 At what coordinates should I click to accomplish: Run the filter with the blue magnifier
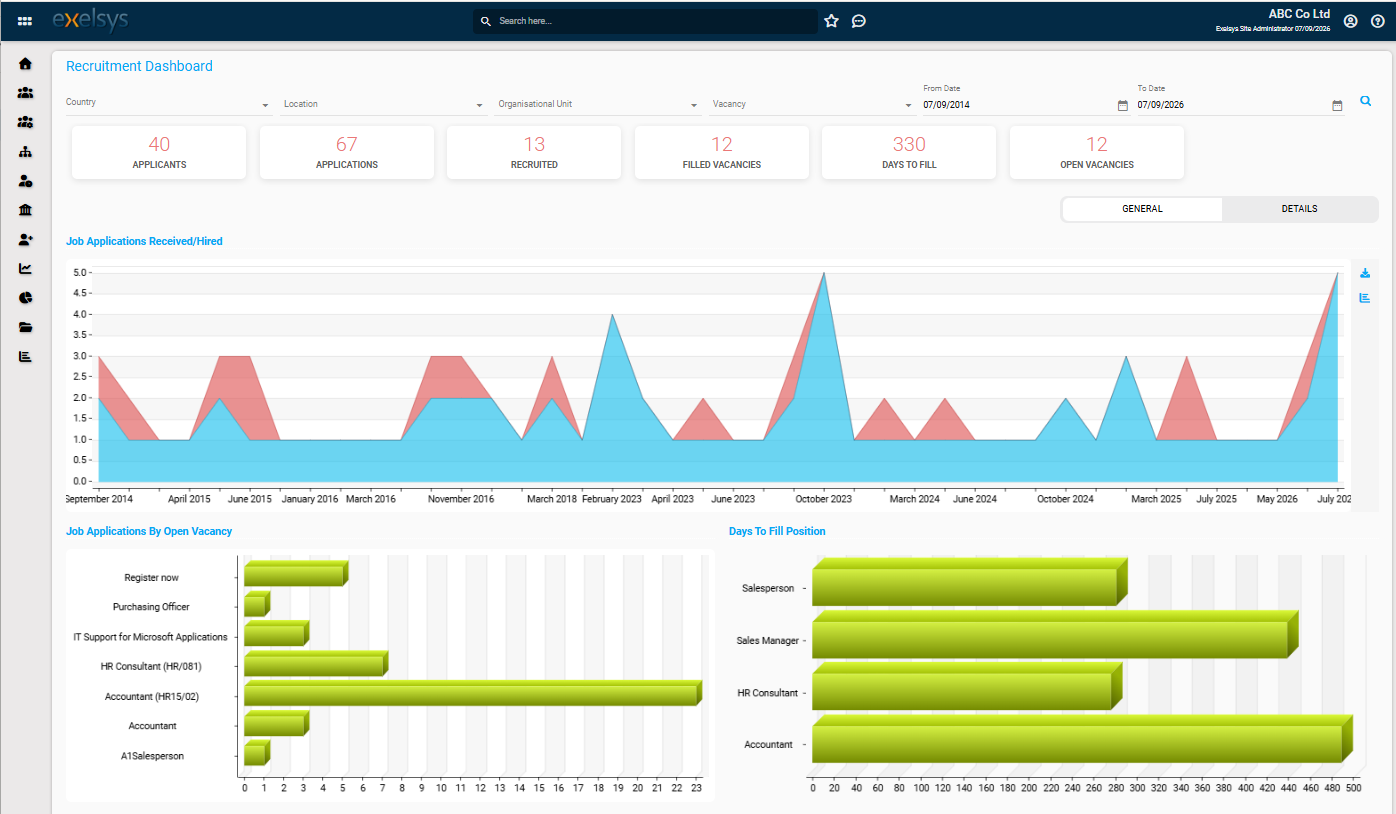tap(1365, 101)
